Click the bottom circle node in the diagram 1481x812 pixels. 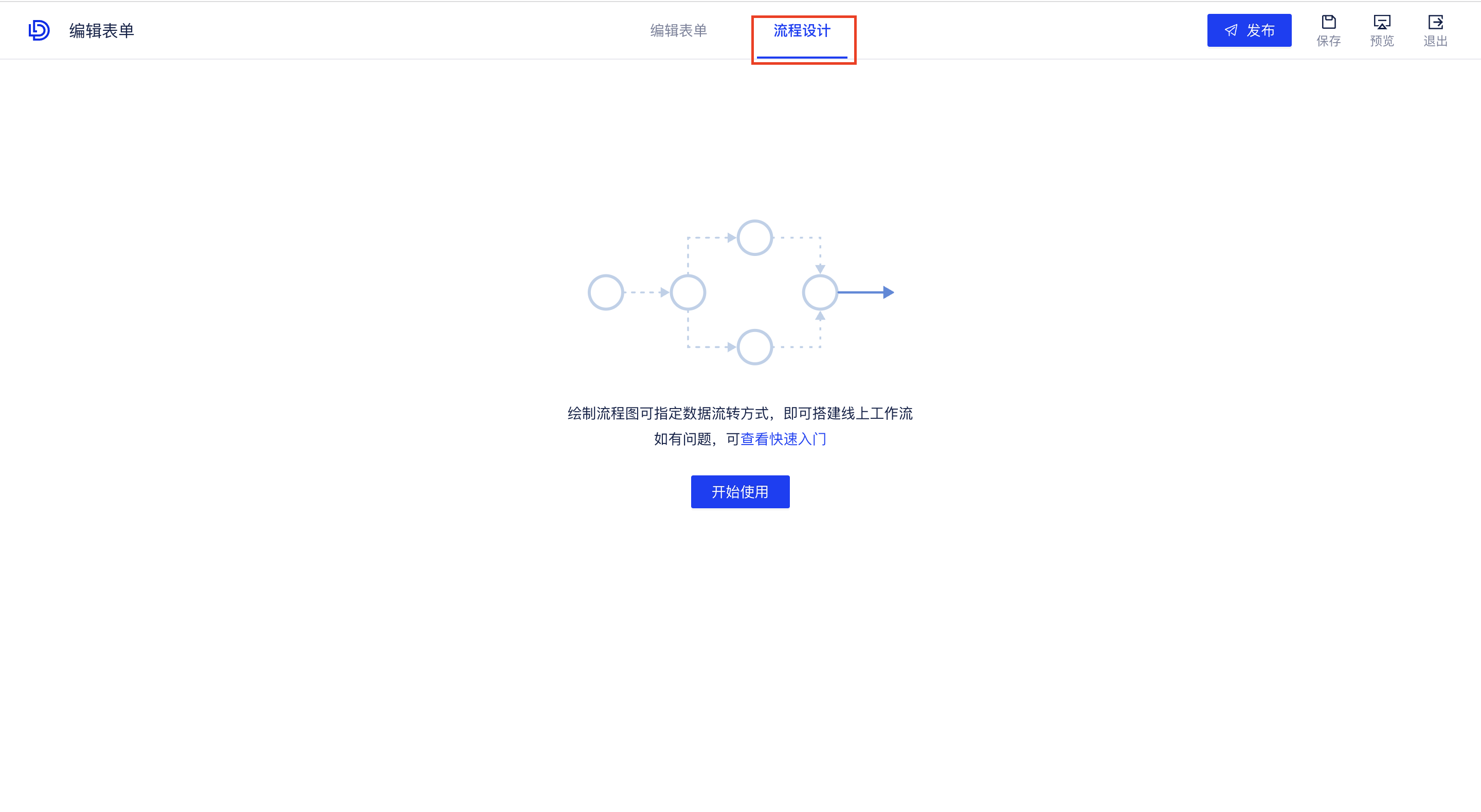tap(754, 347)
